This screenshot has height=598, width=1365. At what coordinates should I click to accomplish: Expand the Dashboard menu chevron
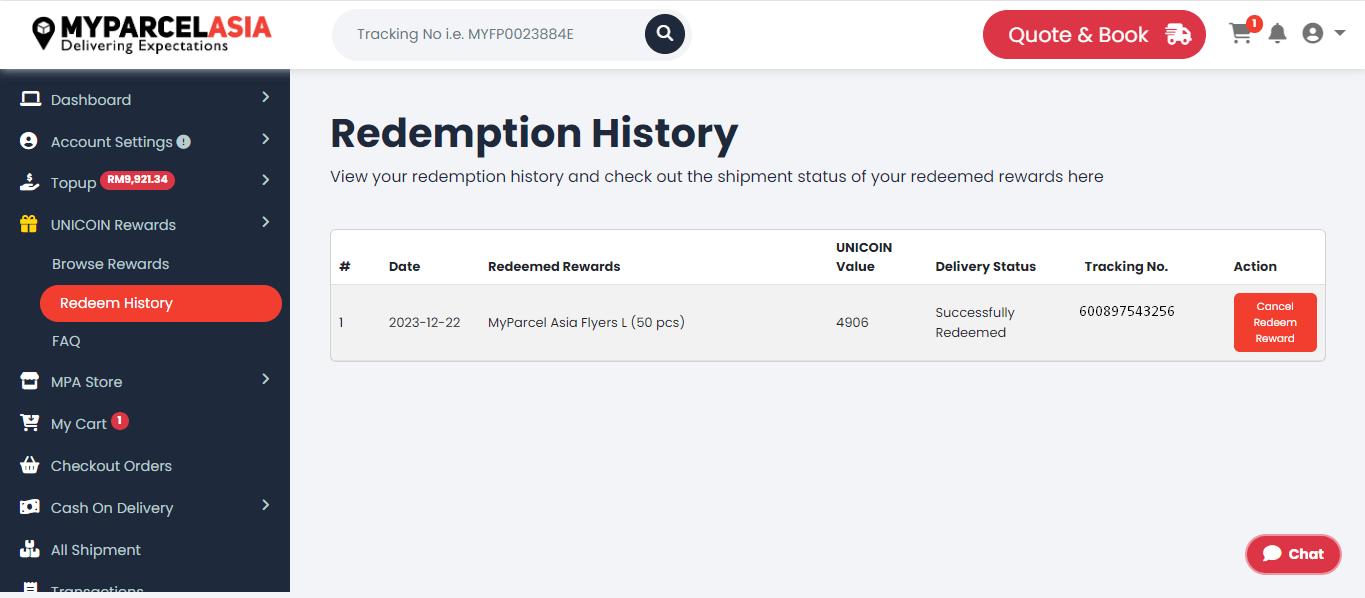click(x=265, y=97)
